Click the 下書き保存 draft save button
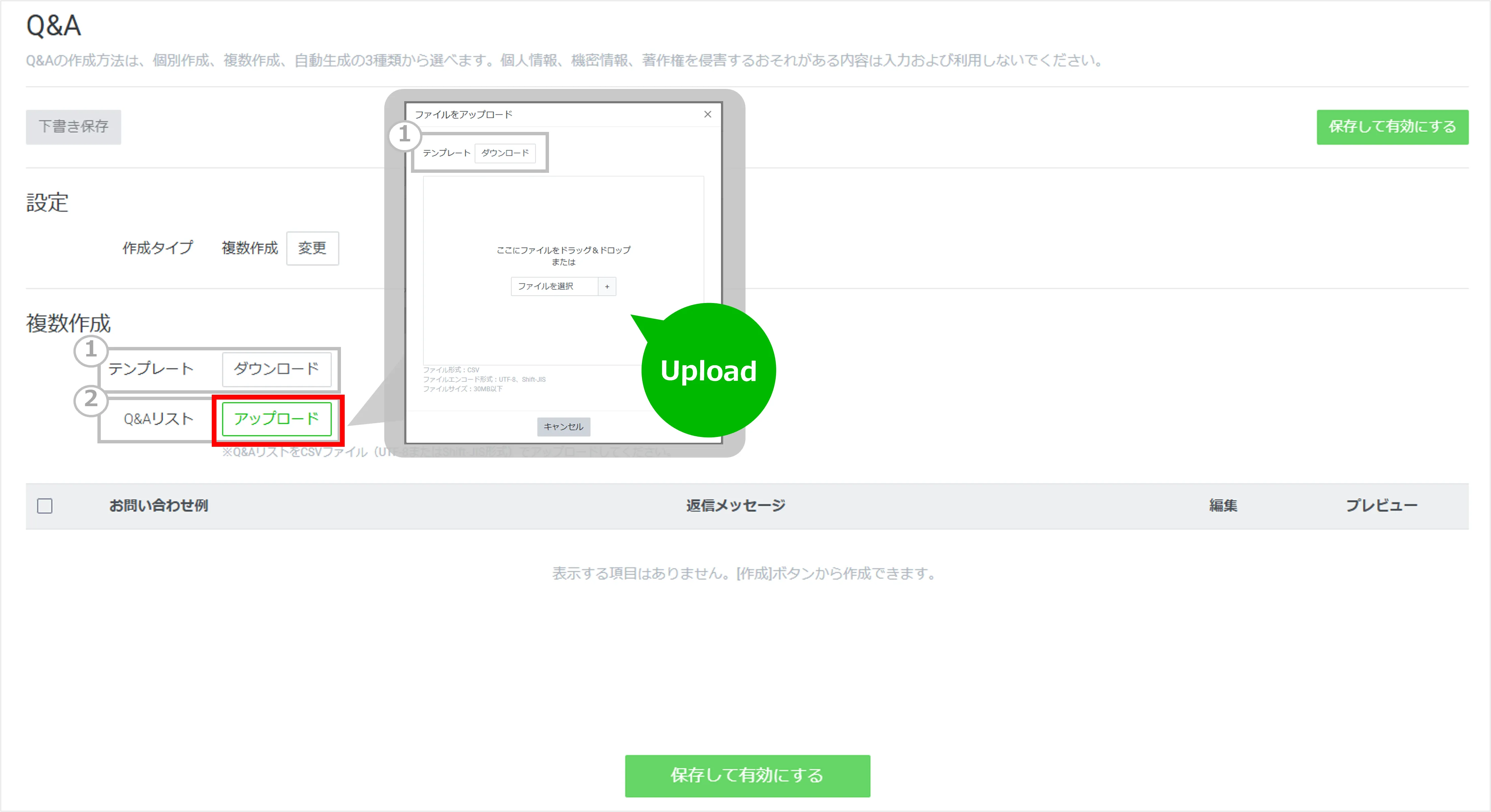Viewport: 1491px width, 812px height. point(73,127)
